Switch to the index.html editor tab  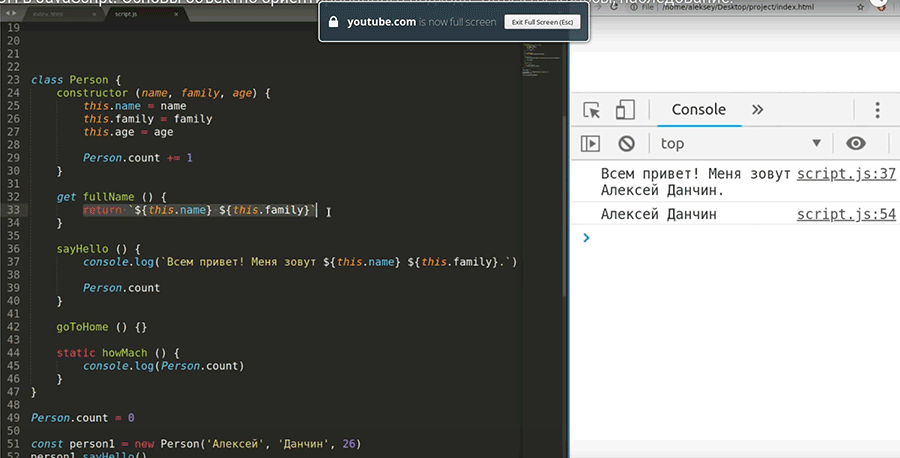point(48,14)
